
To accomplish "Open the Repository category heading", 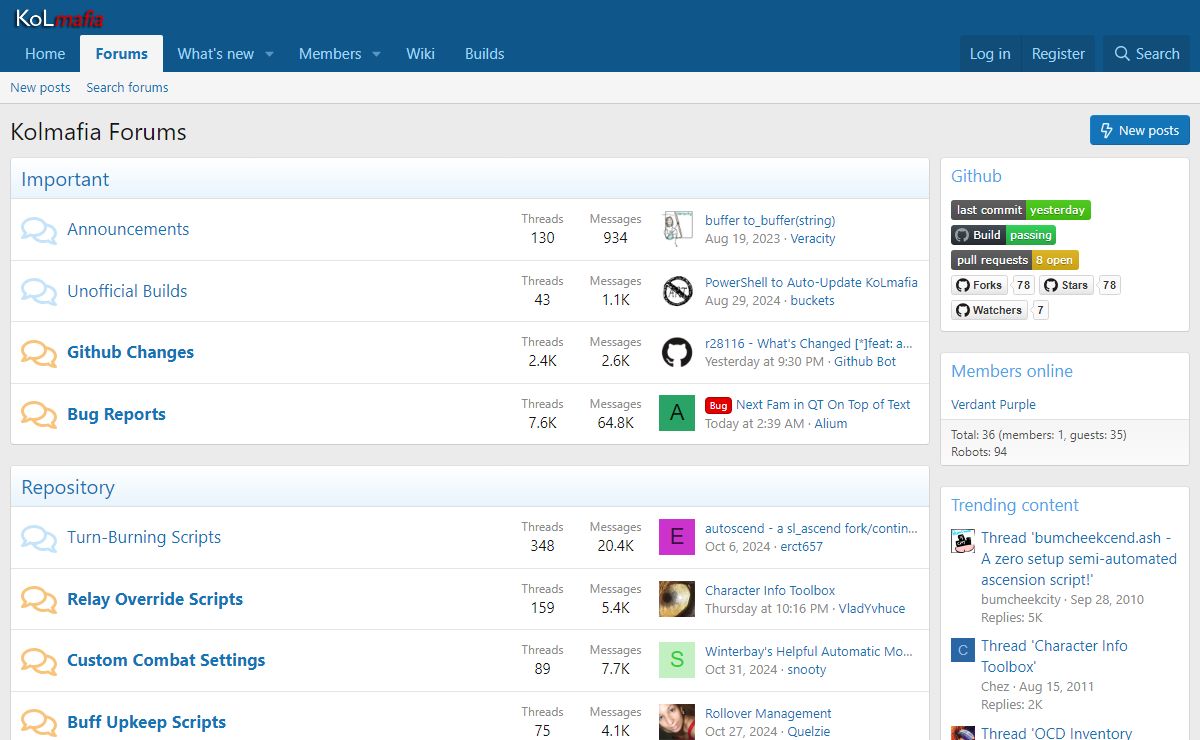I will (x=68, y=488).
